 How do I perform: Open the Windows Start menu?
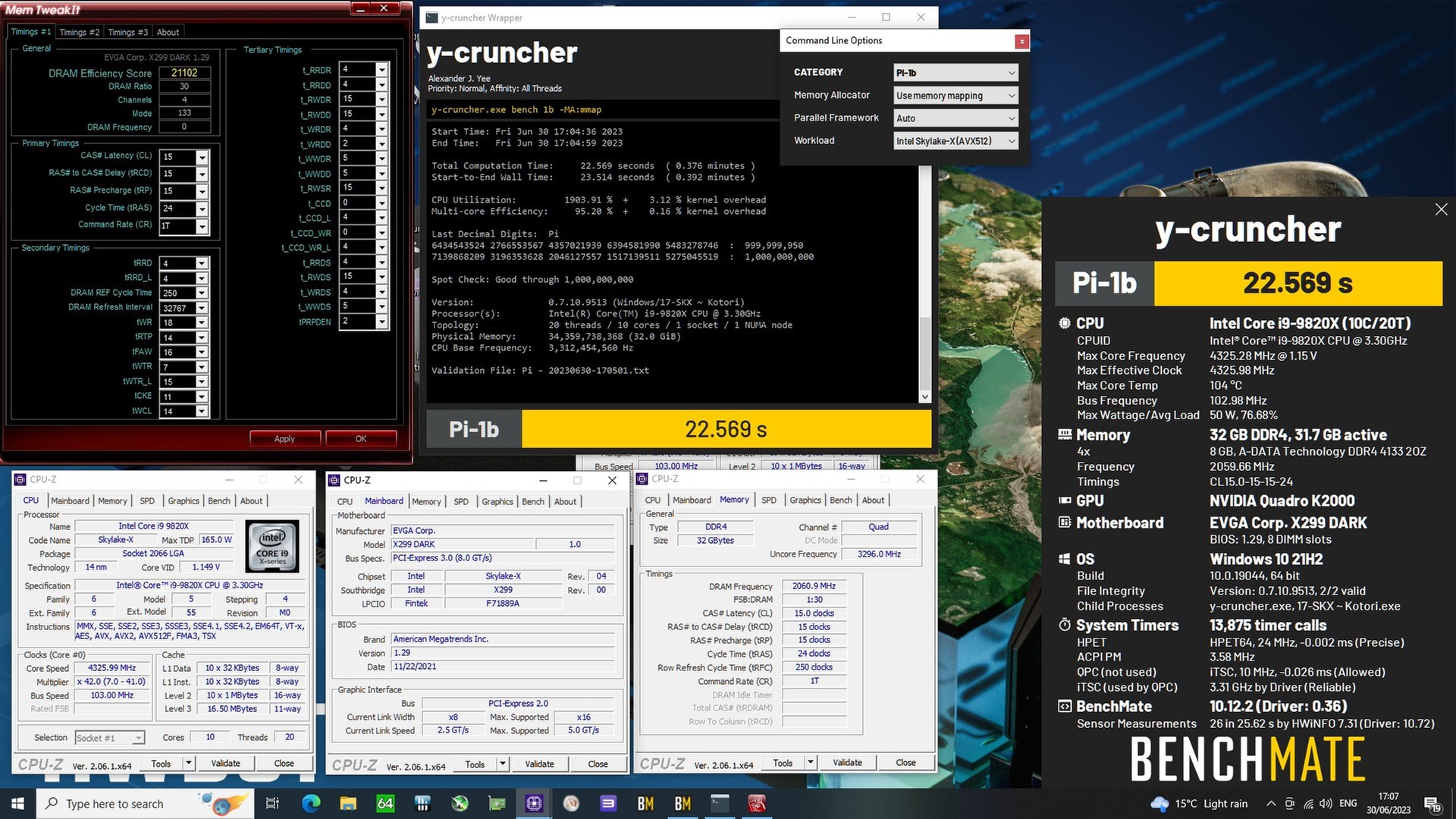pyautogui.click(x=18, y=803)
